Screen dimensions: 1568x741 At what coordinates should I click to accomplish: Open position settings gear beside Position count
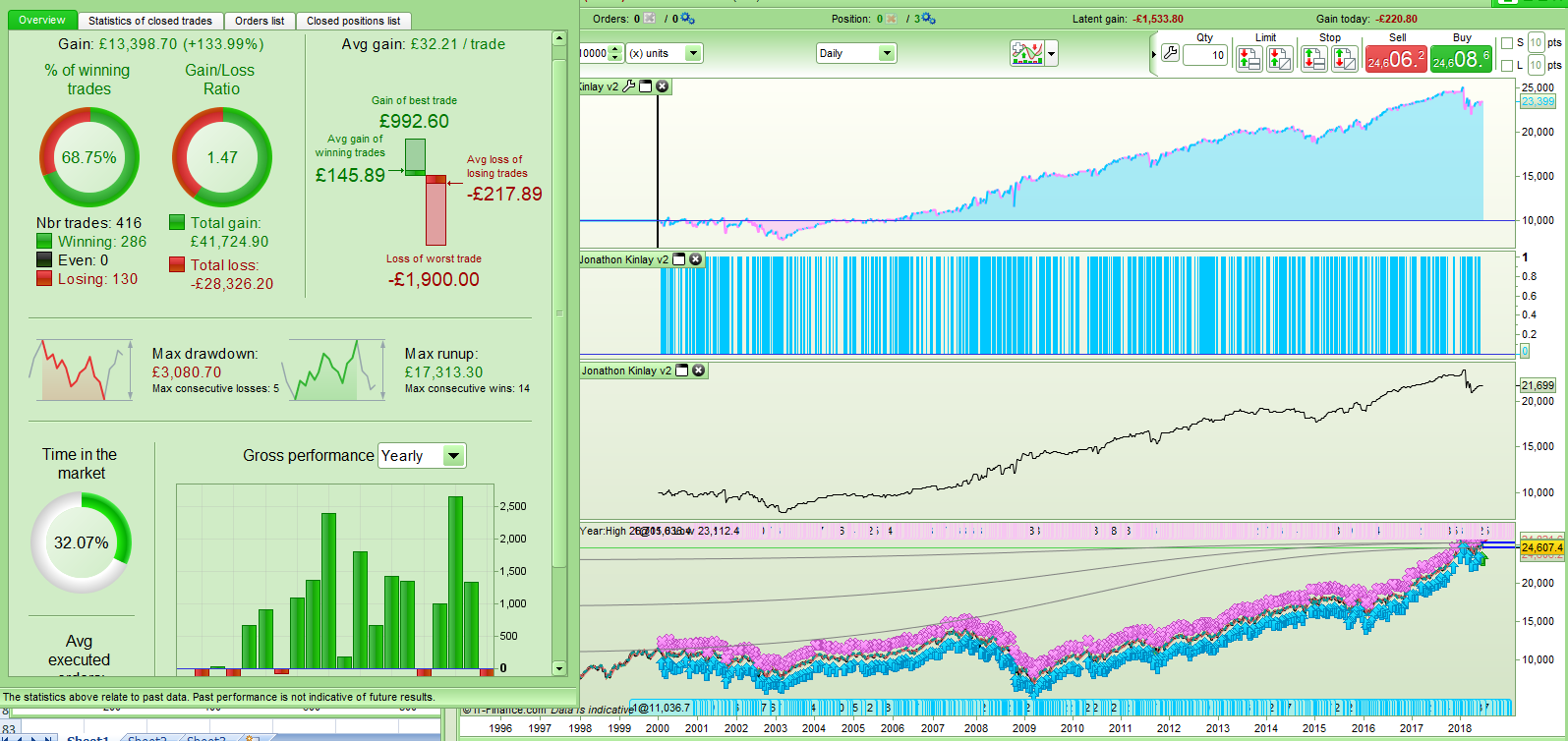point(929,19)
